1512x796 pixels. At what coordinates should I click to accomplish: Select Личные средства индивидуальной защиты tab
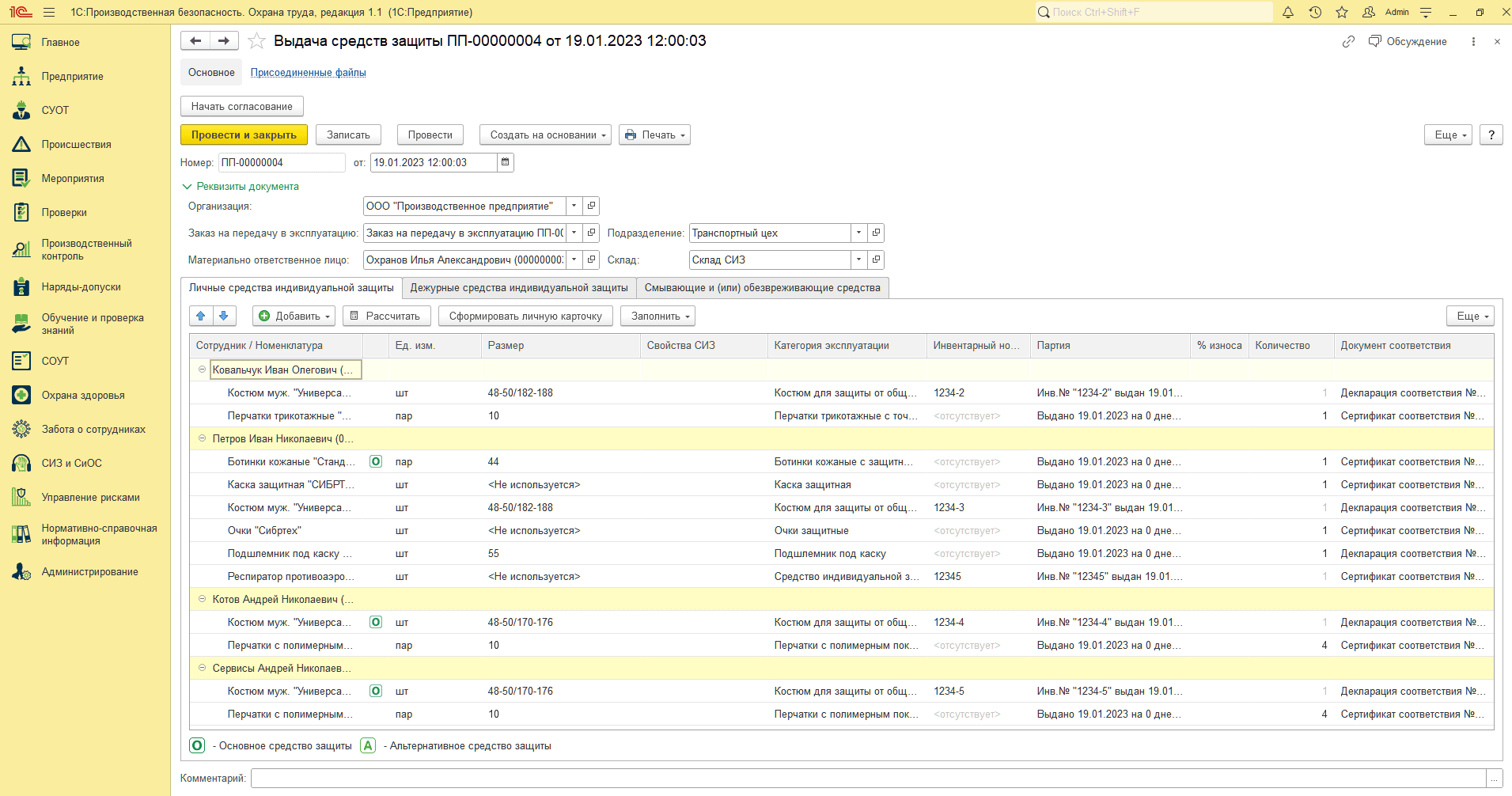click(x=291, y=288)
